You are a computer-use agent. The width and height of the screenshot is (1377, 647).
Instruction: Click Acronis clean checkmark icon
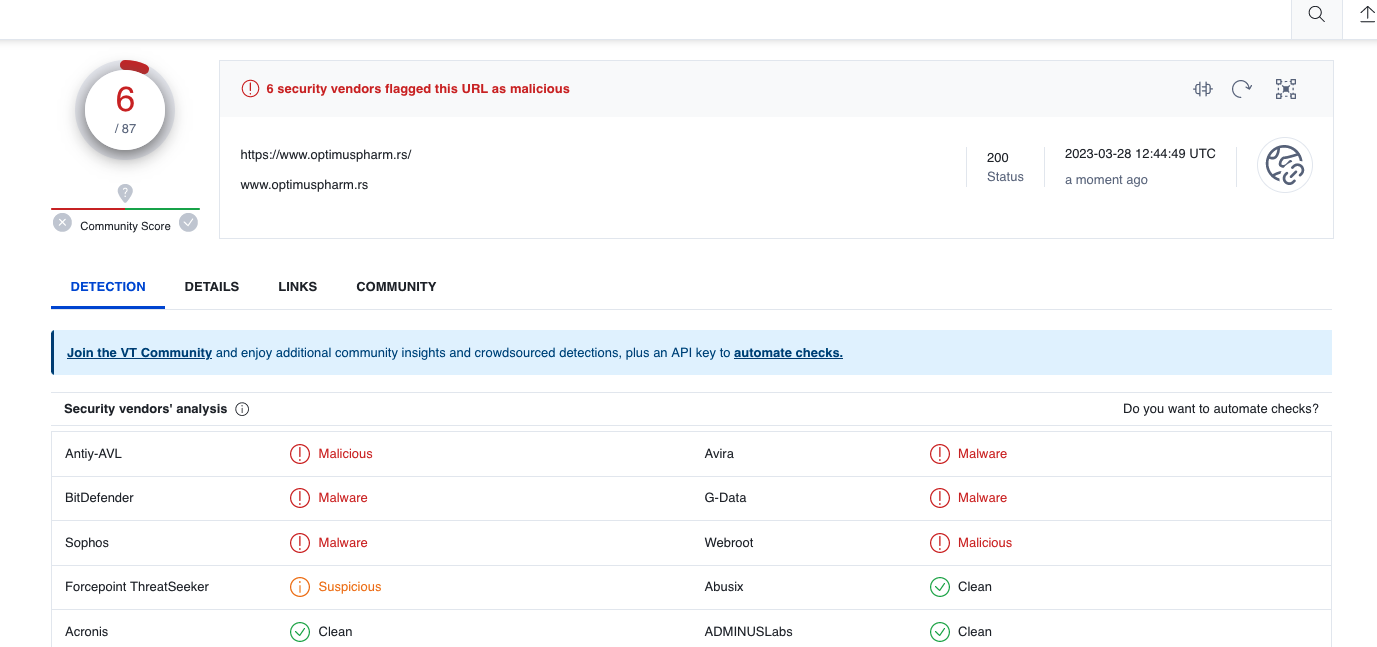[300, 632]
